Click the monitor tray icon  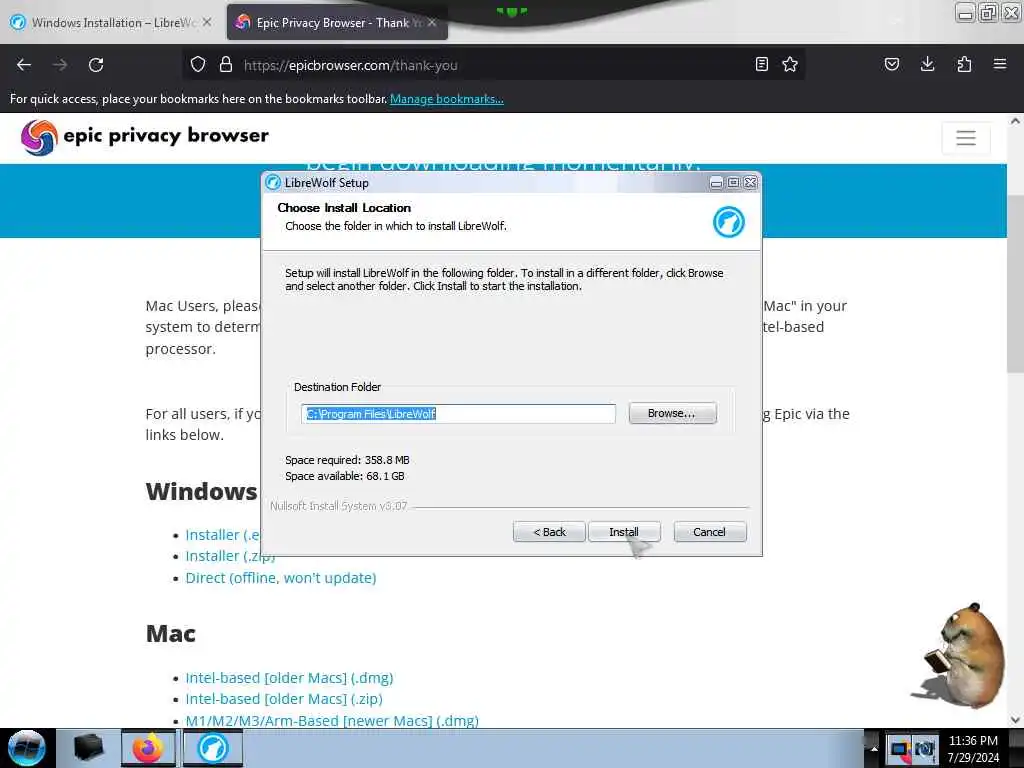[901, 749]
